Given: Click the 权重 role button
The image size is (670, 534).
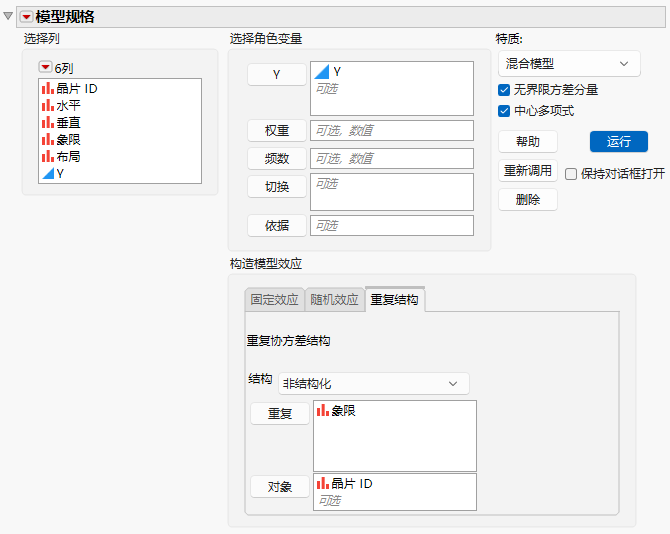Looking at the screenshot, I should click(276, 130).
